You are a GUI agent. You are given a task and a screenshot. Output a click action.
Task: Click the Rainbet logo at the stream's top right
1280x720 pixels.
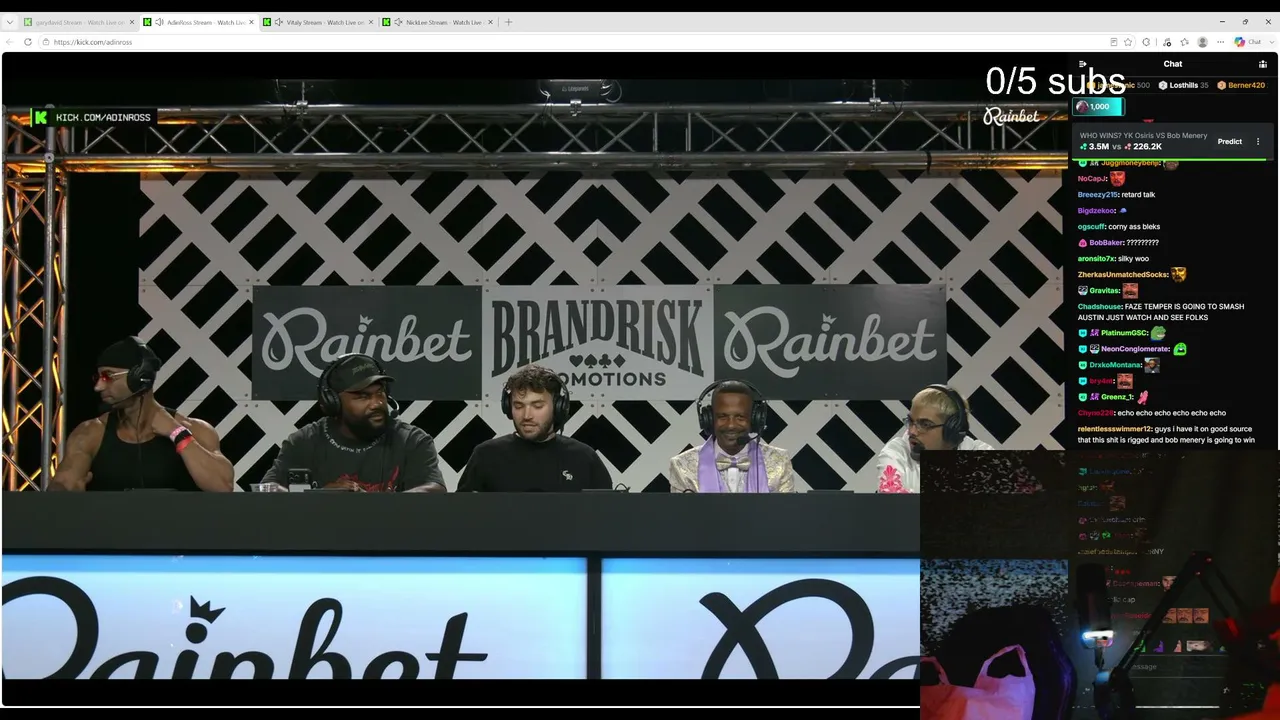pyautogui.click(x=1011, y=116)
